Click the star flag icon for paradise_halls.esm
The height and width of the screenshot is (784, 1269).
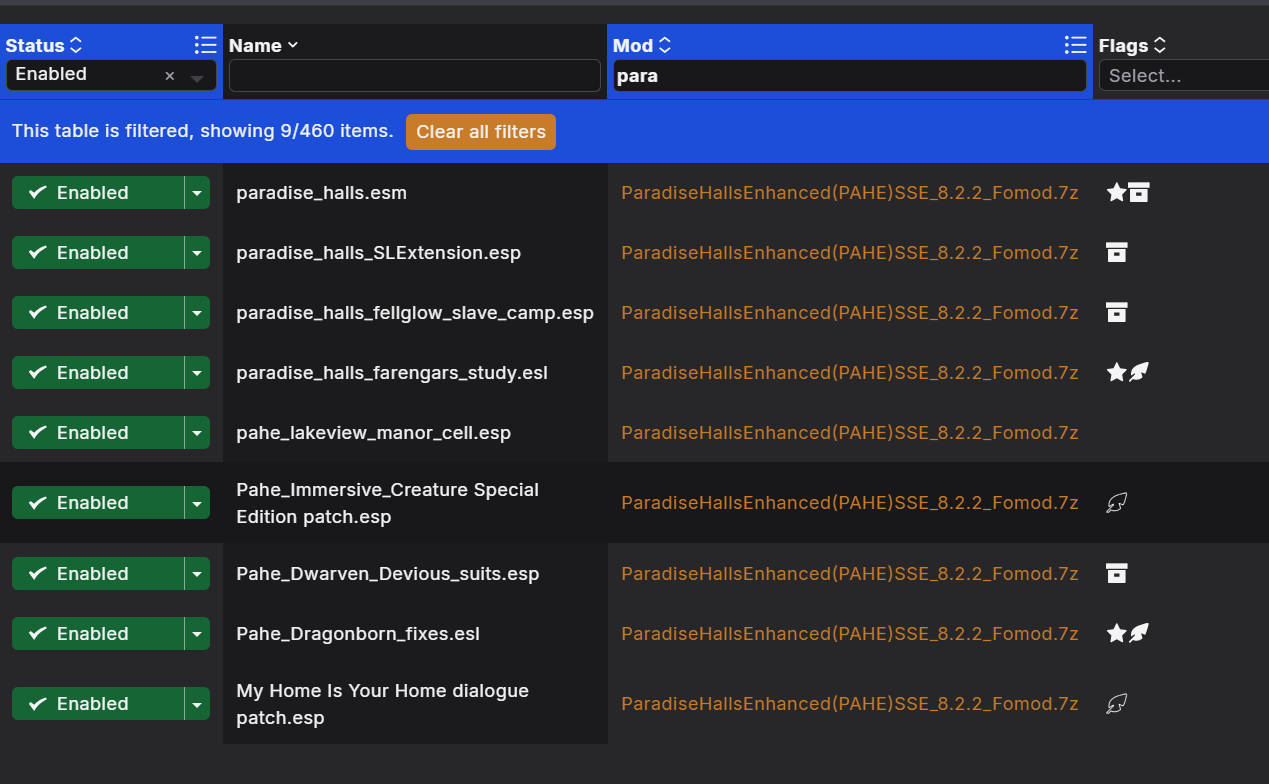[x=1117, y=192]
